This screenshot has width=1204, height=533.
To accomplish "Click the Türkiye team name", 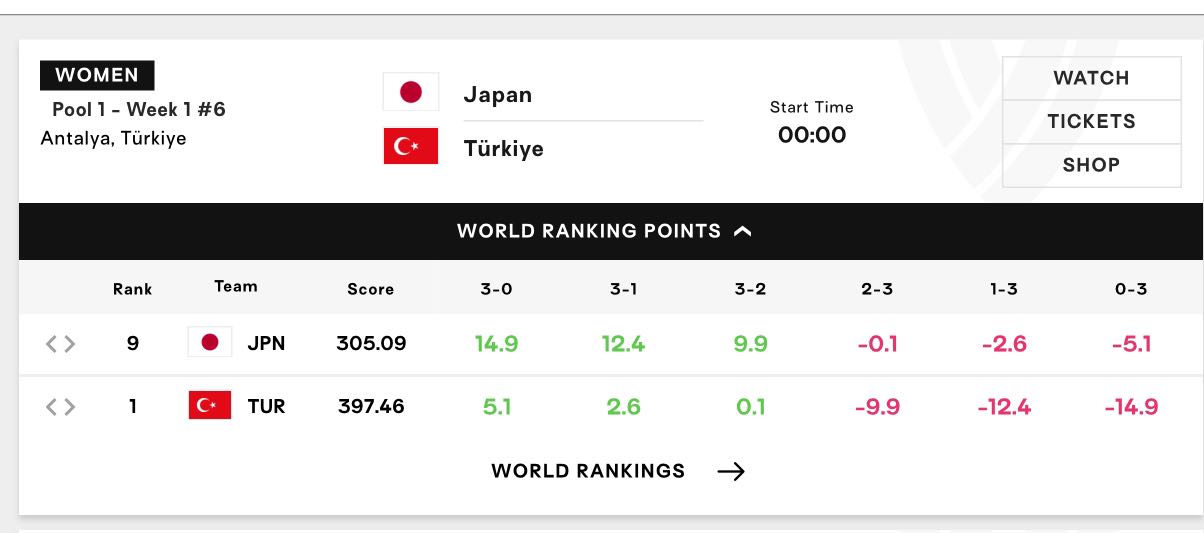I will (x=503, y=149).
